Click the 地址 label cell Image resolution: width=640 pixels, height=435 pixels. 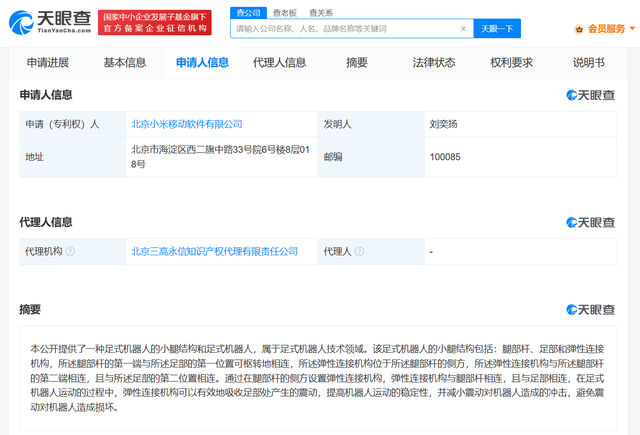coord(73,157)
